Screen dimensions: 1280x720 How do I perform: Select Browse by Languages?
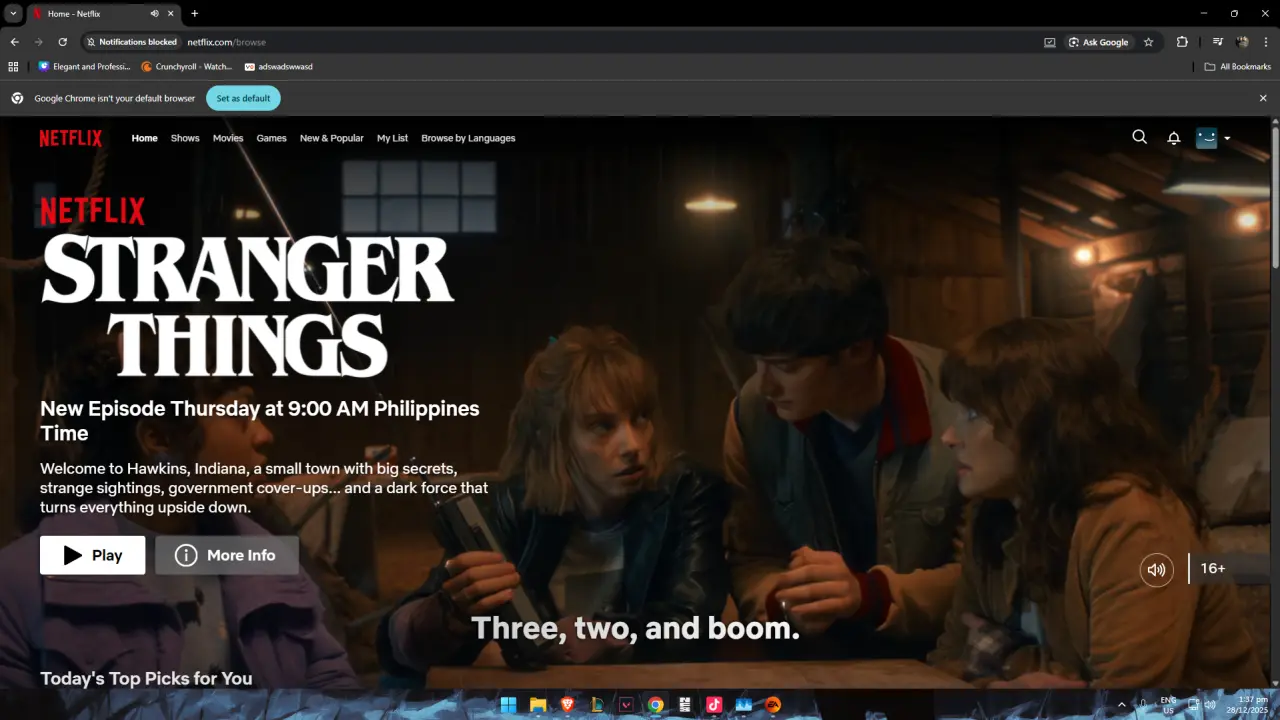468,138
